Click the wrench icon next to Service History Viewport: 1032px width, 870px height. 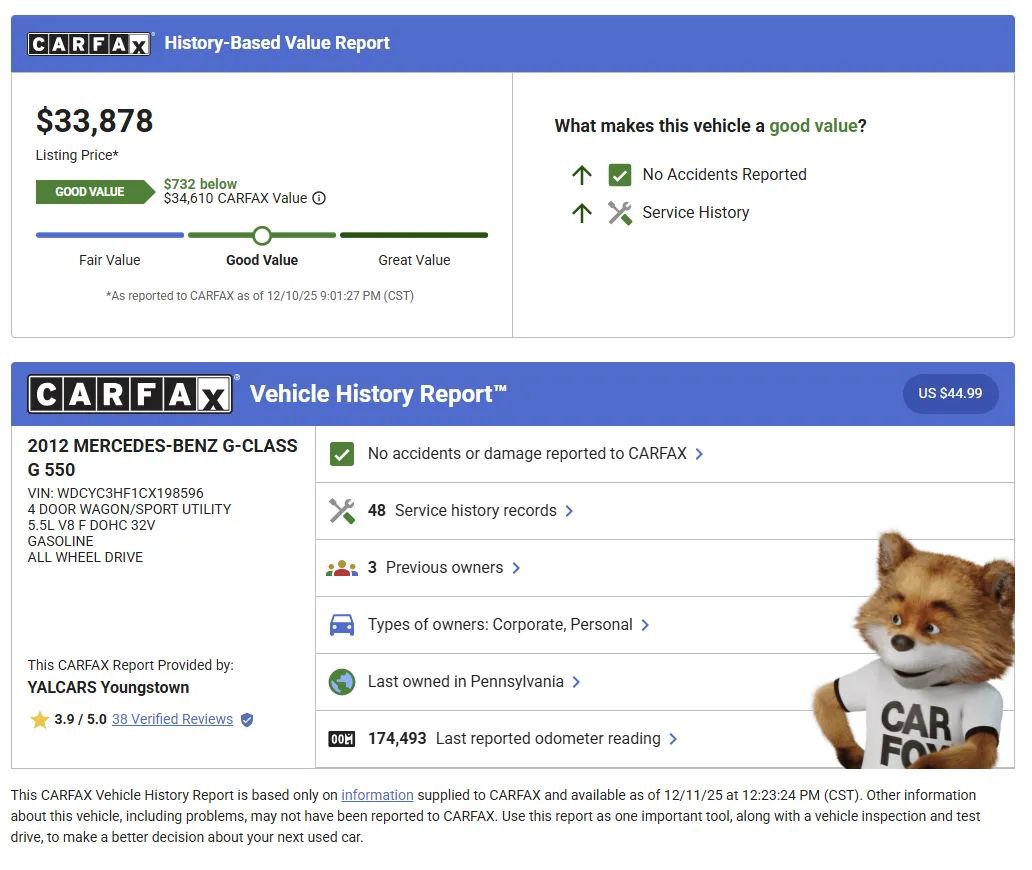(x=620, y=212)
